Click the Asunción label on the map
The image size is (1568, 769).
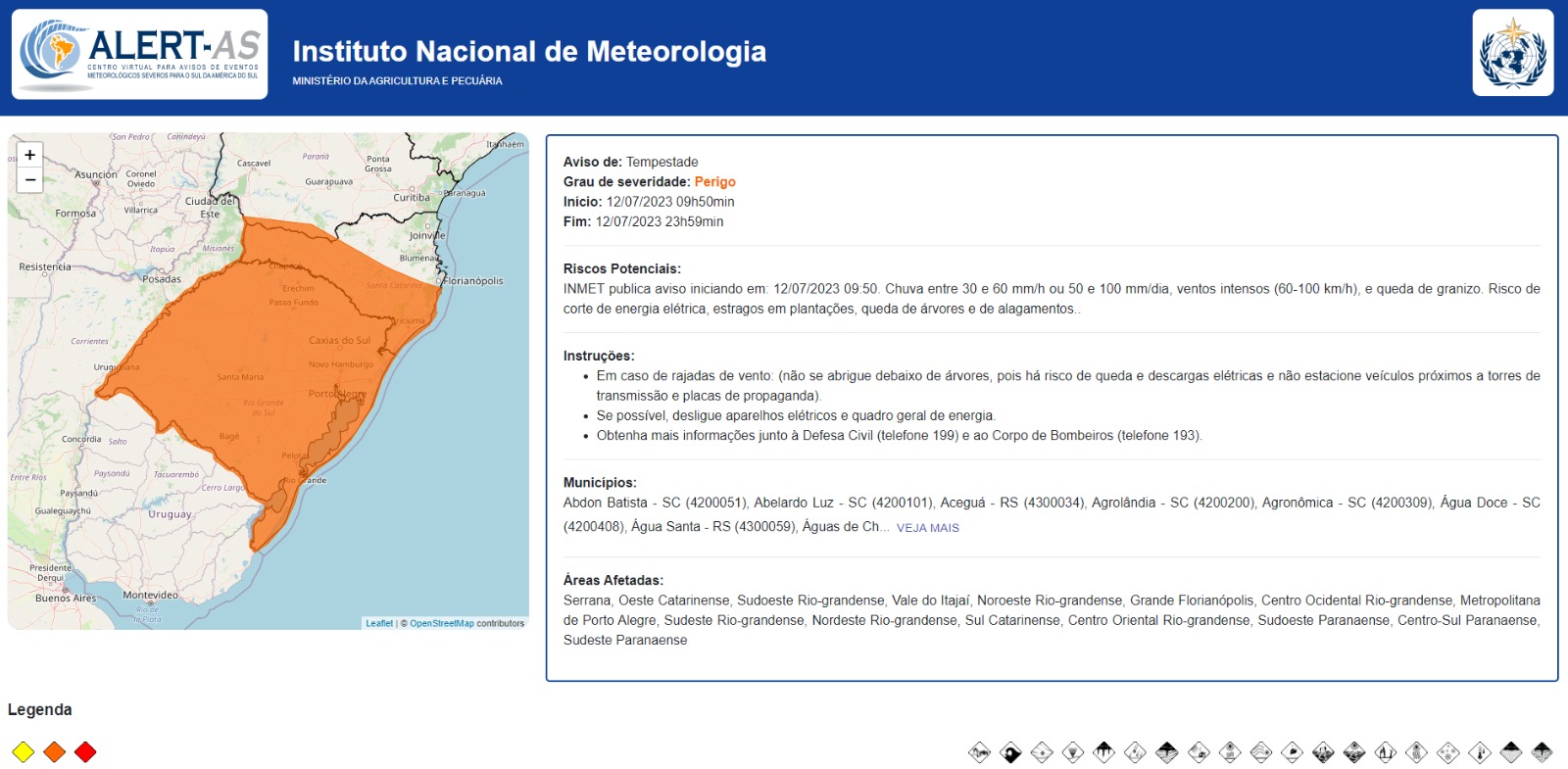[96, 174]
